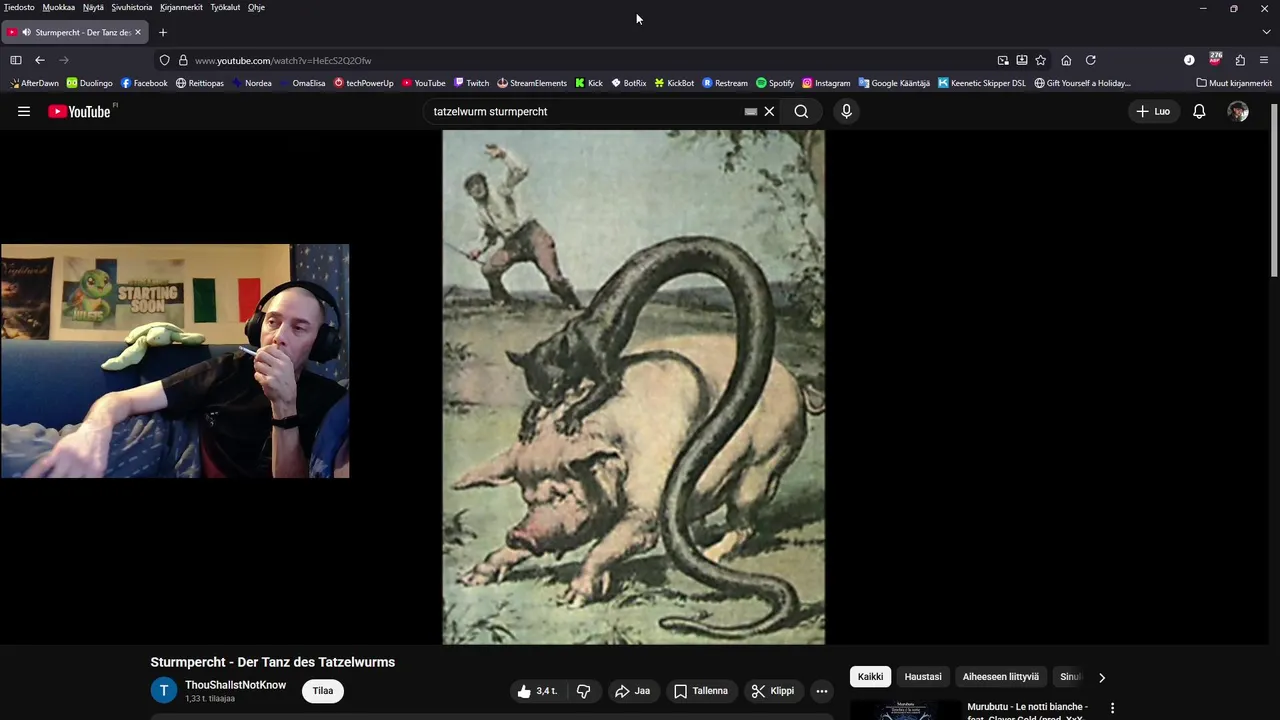
Task: Select the Kaikki filter chip
Action: [870, 677]
